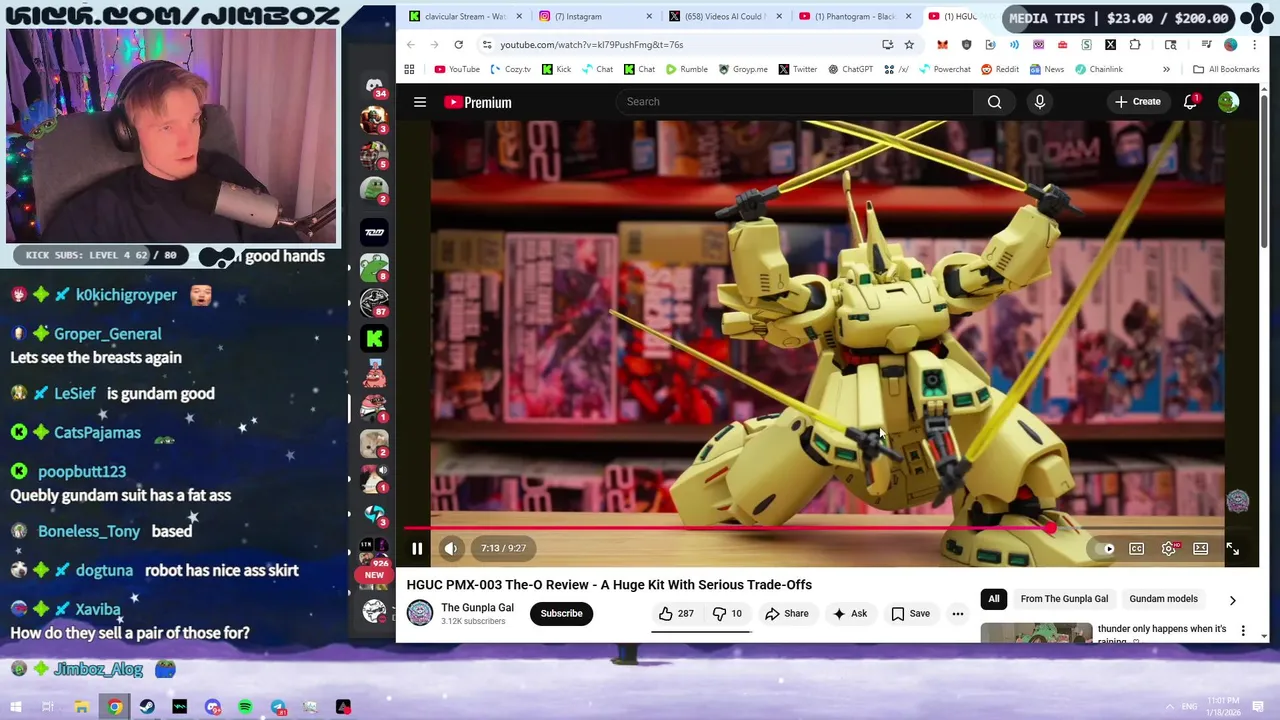Open the YouTube bookmark
Screen dimensions: 1280x720
click(457, 69)
